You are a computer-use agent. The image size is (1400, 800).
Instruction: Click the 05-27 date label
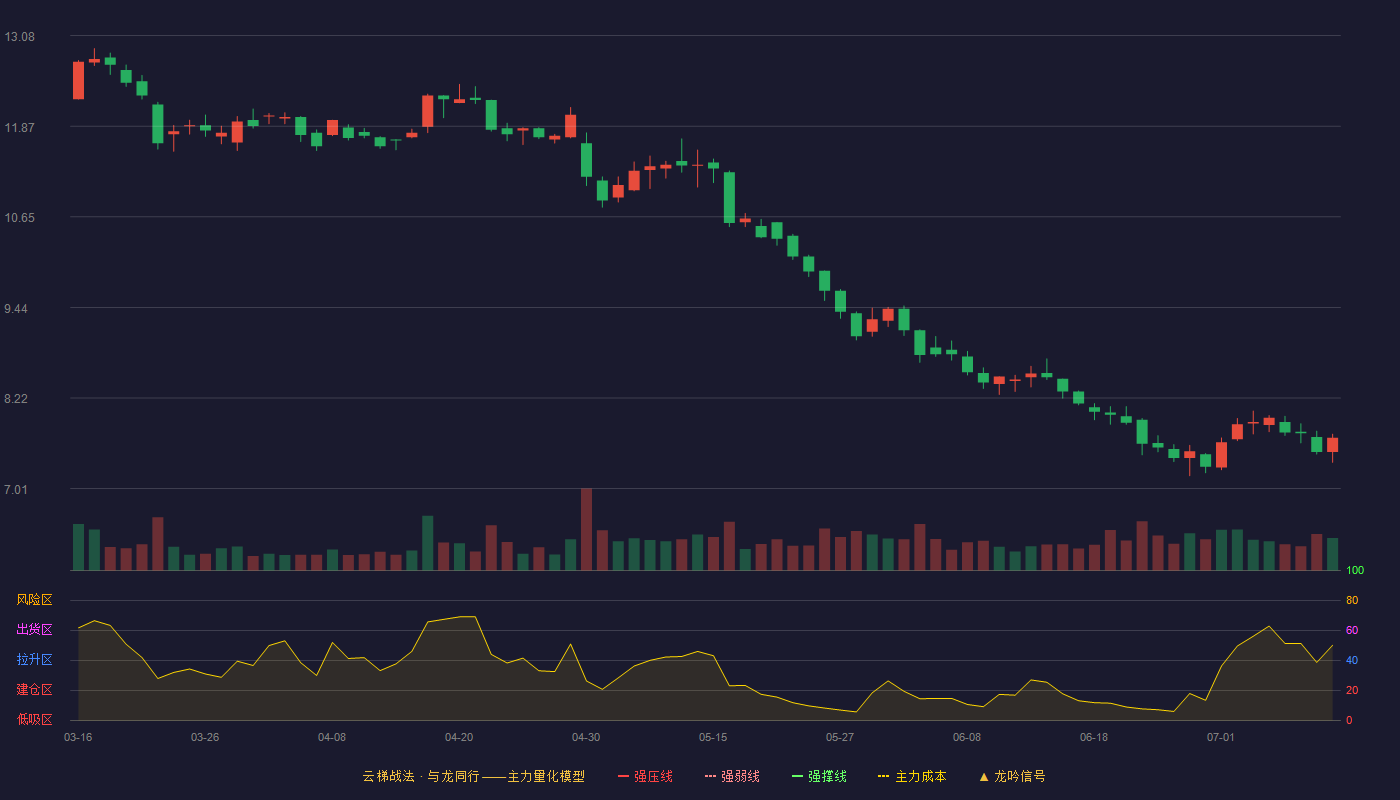click(x=840, y=737)
